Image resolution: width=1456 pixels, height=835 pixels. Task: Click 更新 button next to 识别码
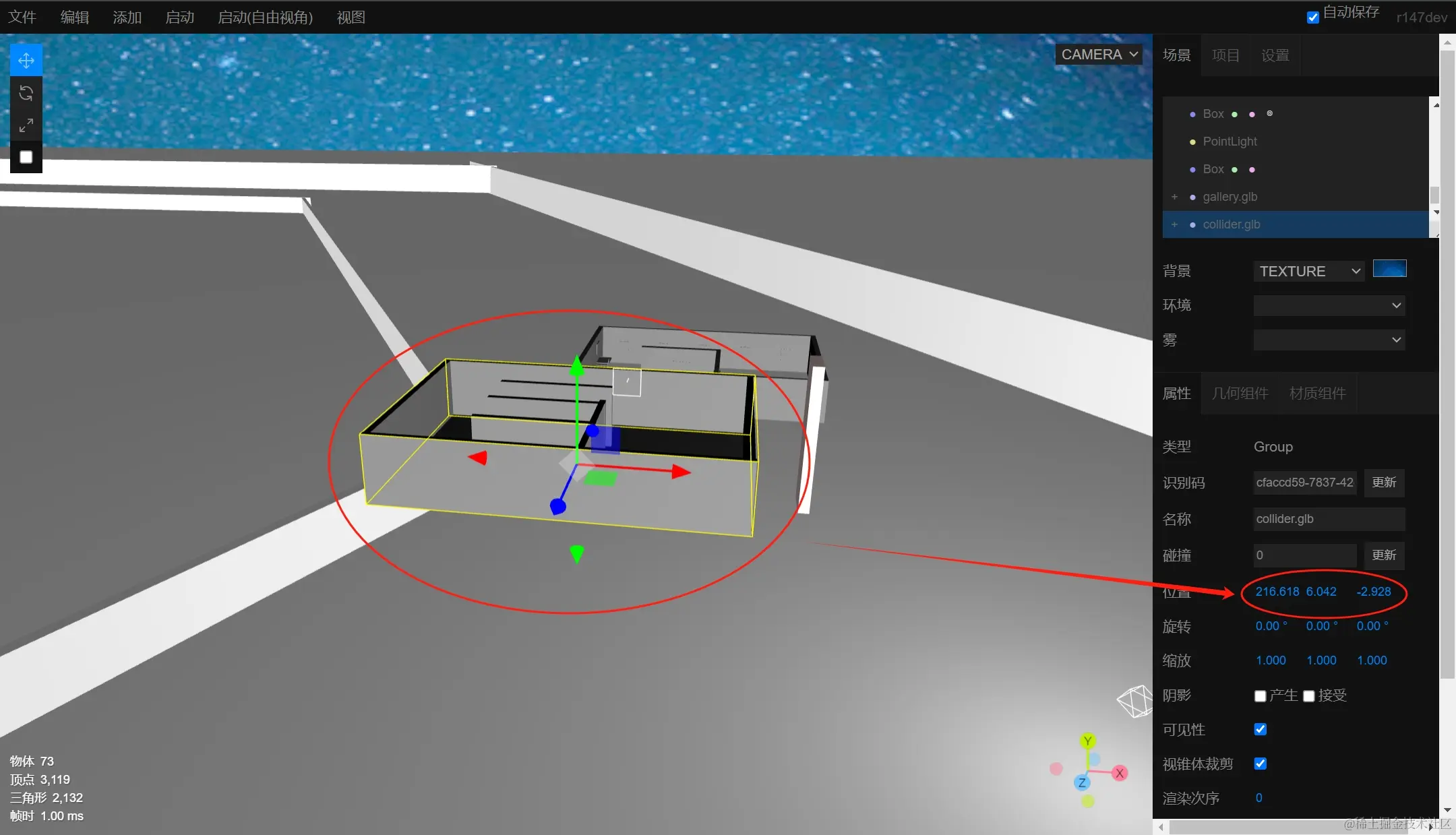1384,483
